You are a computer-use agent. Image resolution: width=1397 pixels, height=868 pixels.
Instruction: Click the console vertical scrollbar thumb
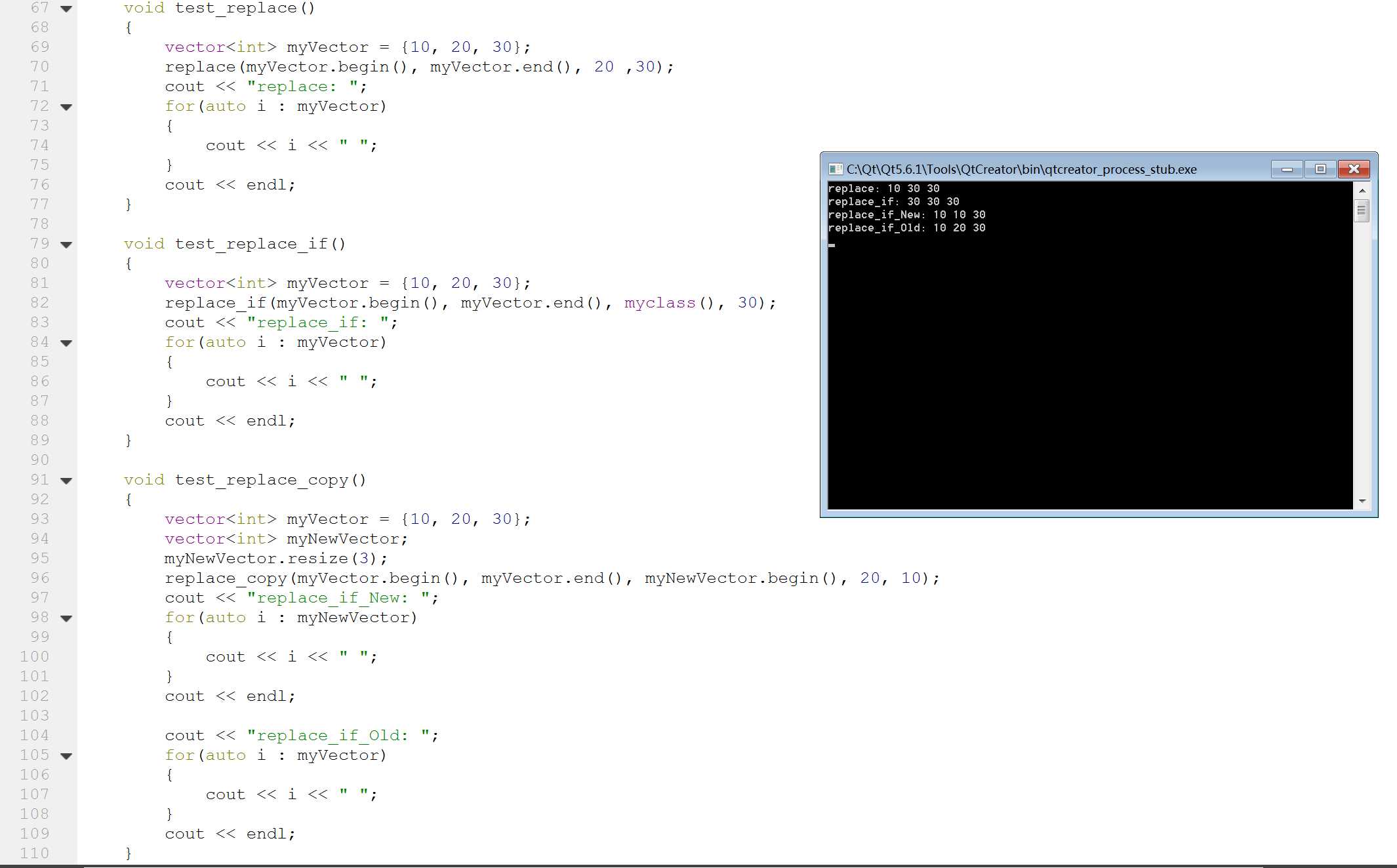[x=1362, y=210]
